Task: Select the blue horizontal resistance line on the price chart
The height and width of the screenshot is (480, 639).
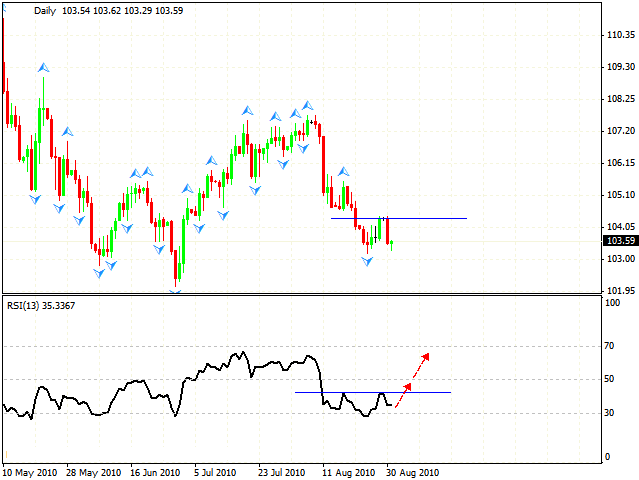Action: click(399, 218)
